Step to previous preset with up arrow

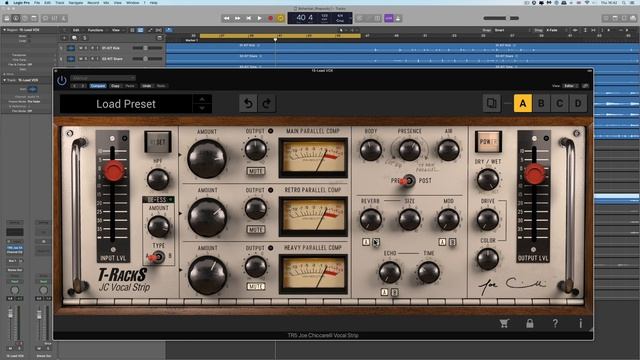pos(202,99)
